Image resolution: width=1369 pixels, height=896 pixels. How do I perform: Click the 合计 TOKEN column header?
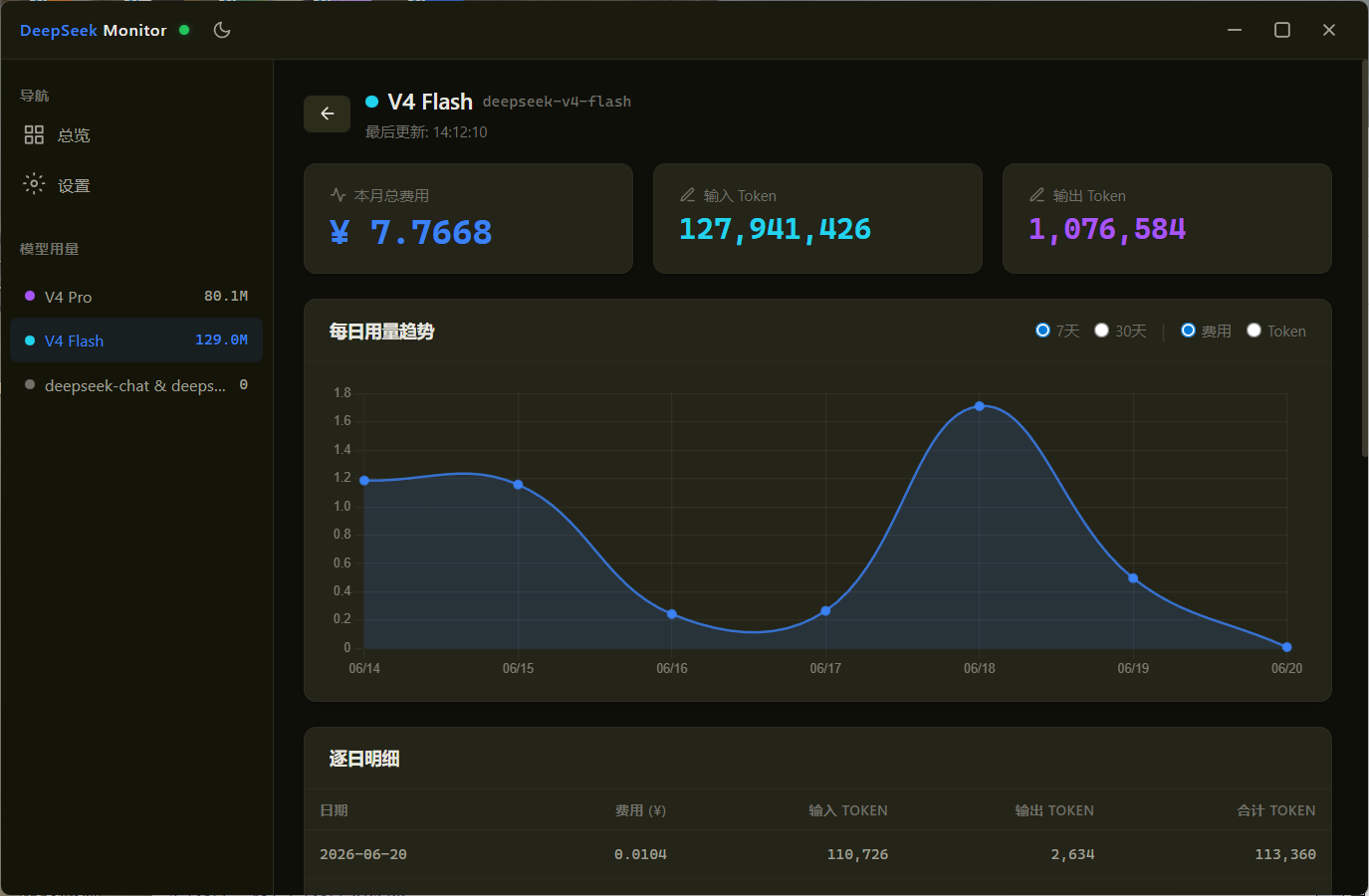[x=1276, y=810]
